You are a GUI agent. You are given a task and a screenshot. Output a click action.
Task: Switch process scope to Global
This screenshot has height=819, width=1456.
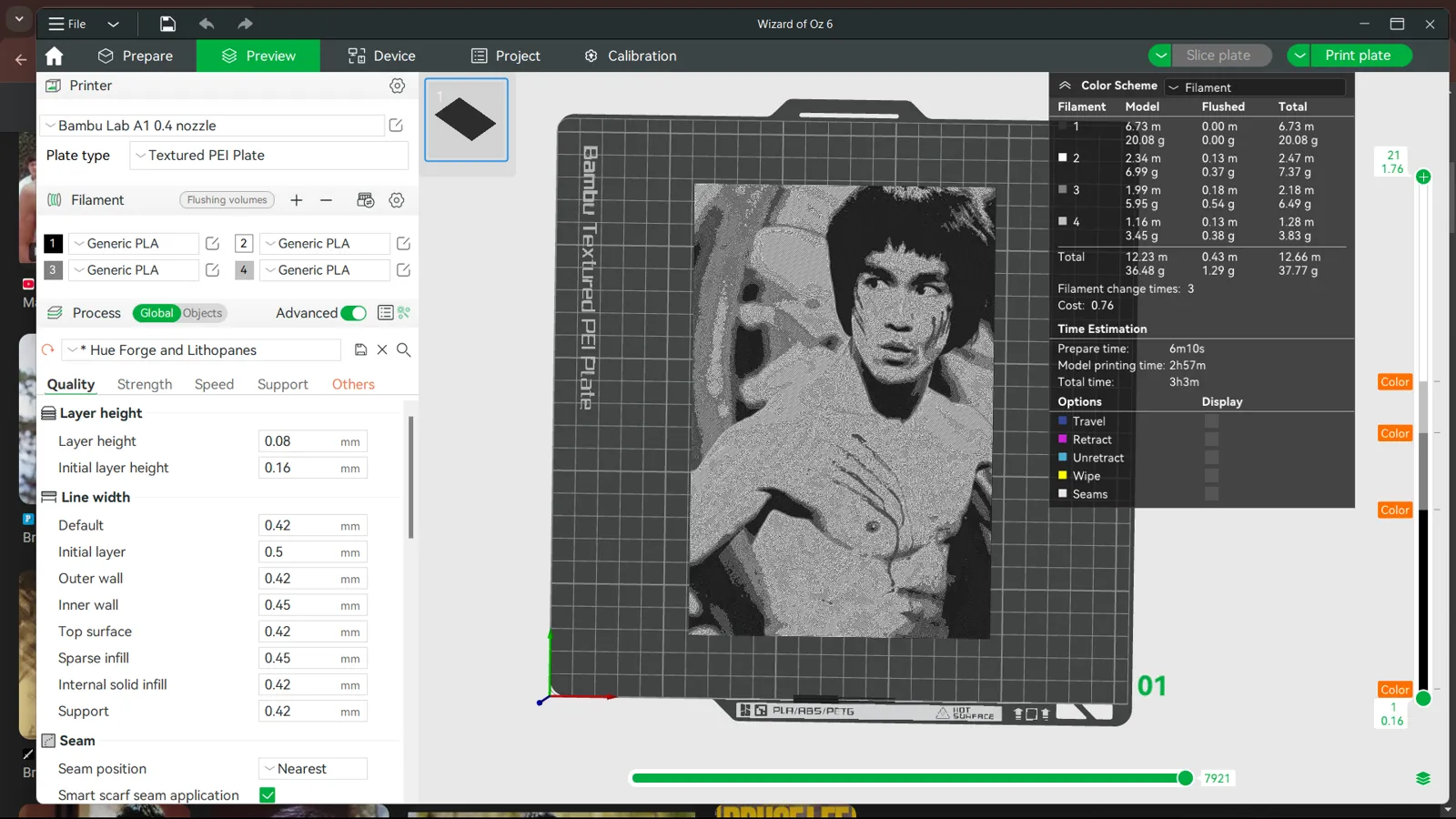point(156,313)
